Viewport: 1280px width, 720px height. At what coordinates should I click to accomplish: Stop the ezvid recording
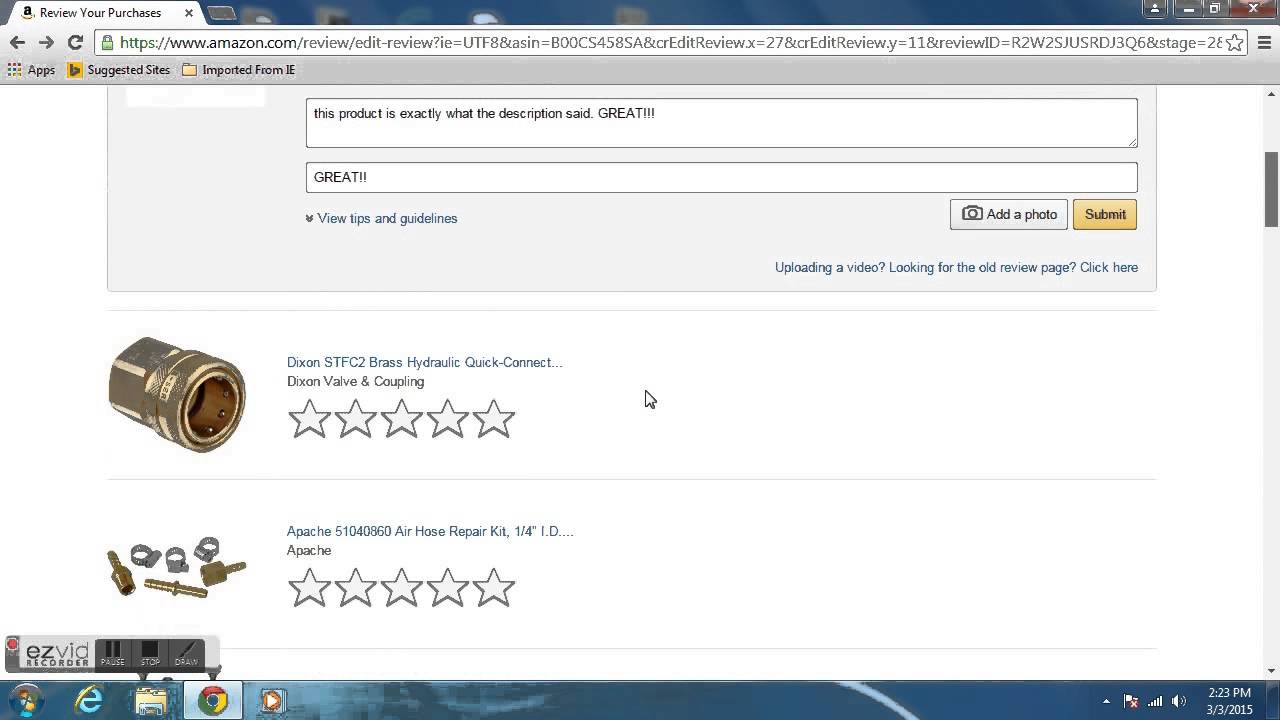tap(150, 654)
